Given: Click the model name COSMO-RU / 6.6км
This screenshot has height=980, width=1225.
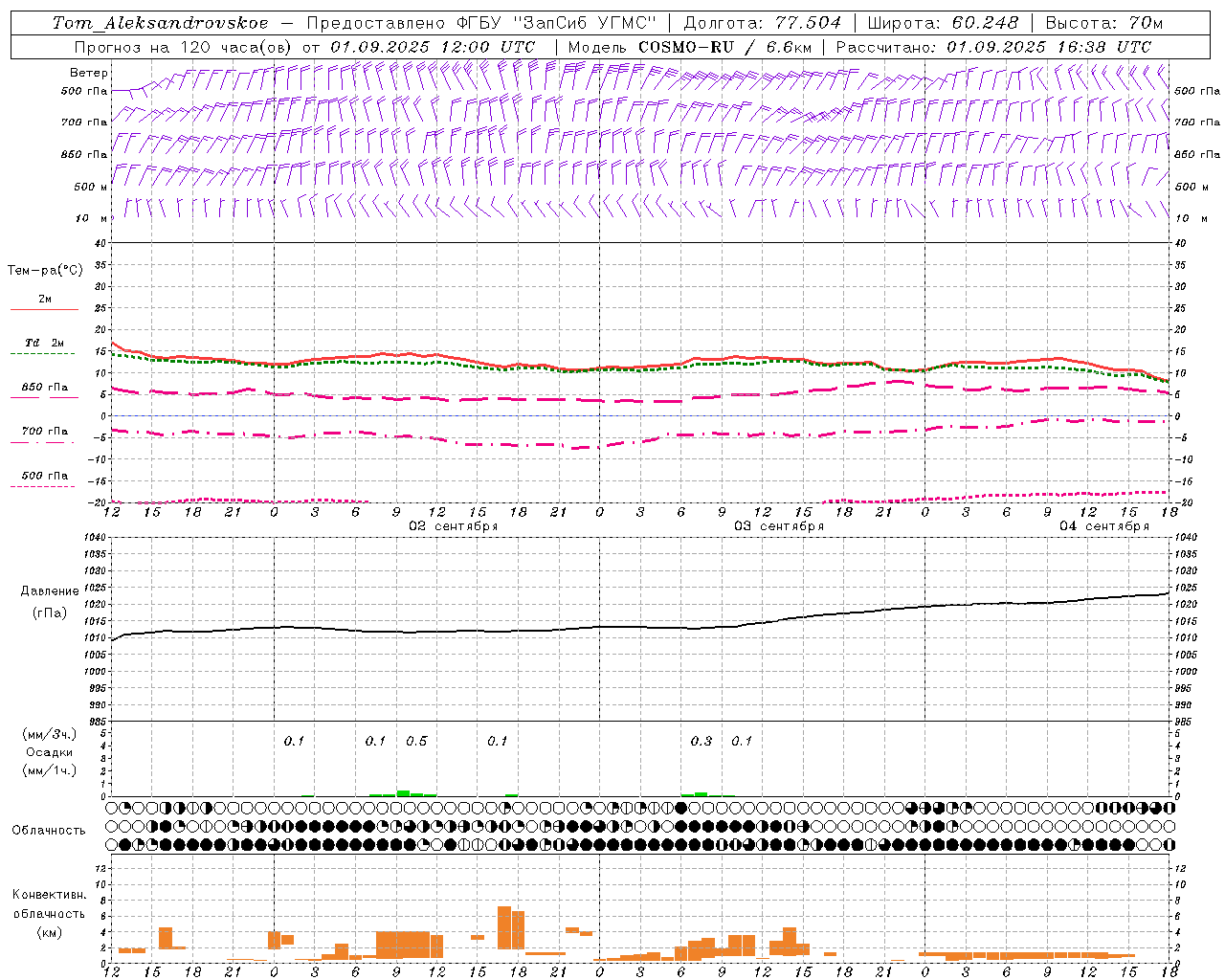Looking at the screenshot, I should 724,47.
